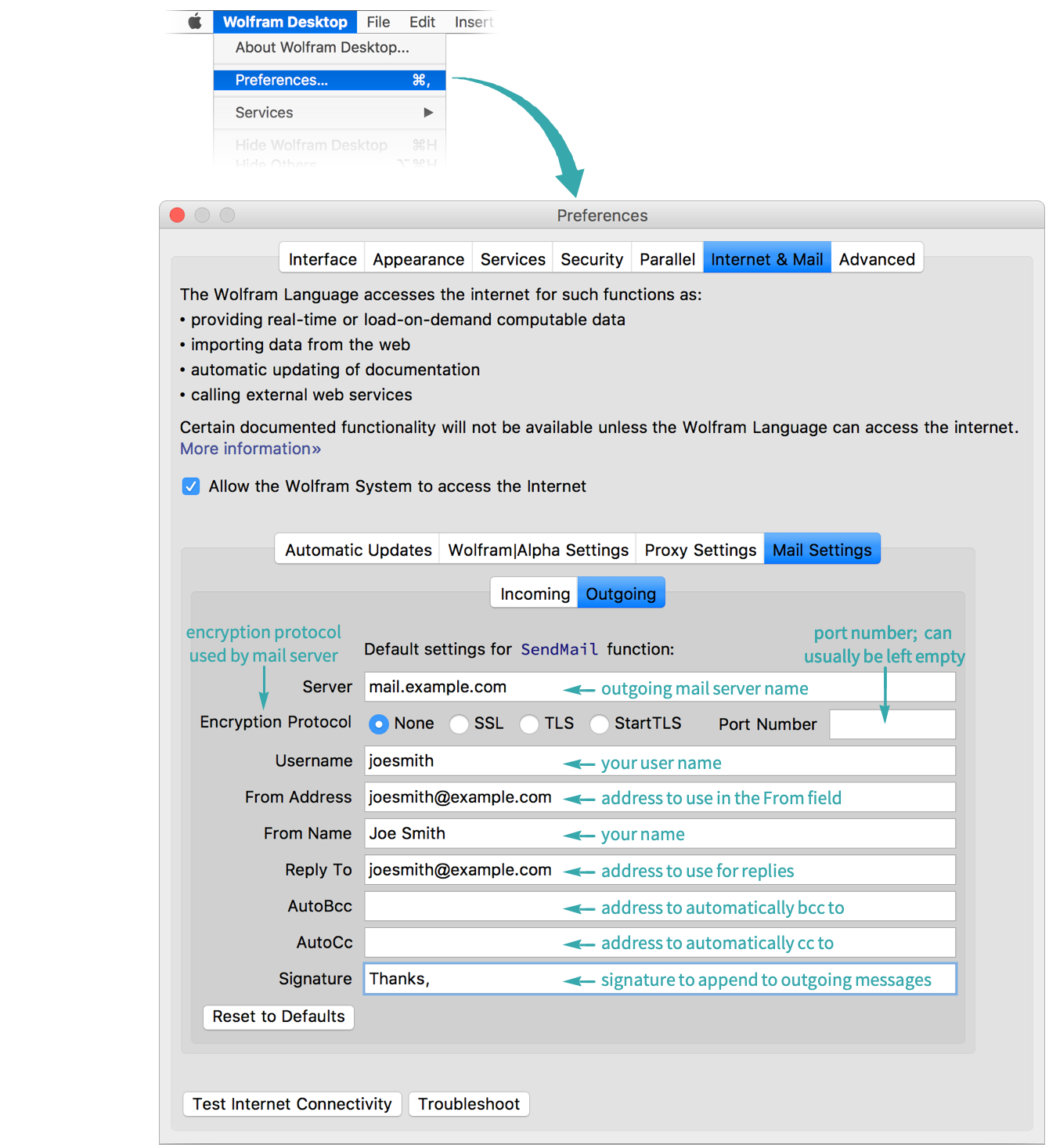This screenshot has height=1148, width=1049.
Task: Open the Troubleshoot button
Action: point(468,1104)
